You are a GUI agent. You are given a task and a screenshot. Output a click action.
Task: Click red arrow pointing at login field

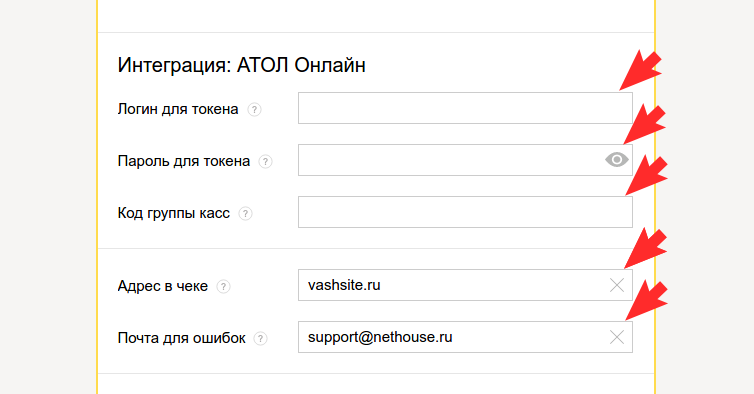click(641, 70)
